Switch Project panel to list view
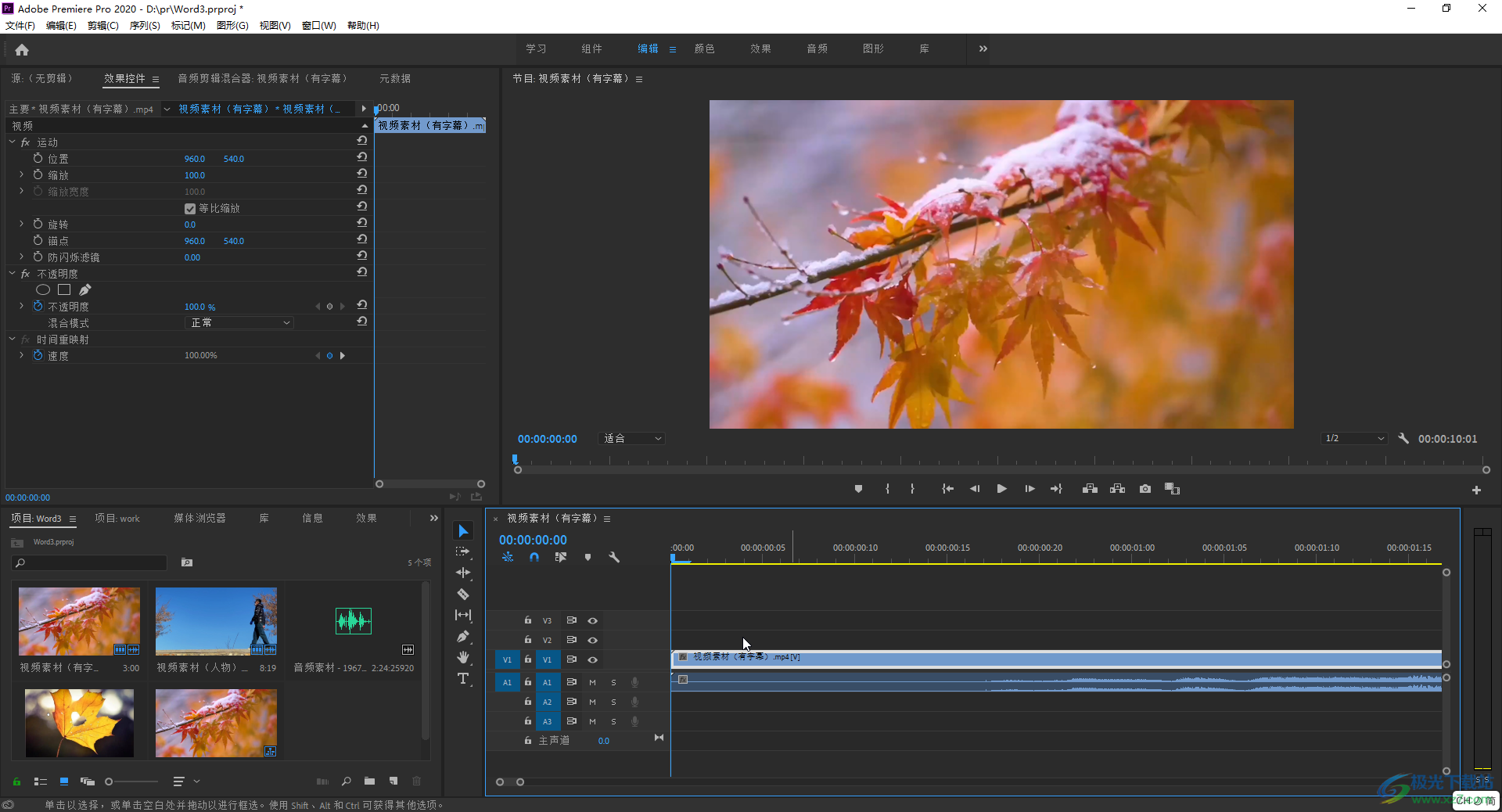This screenshot has width=1502, height=812. pos(41,781)
